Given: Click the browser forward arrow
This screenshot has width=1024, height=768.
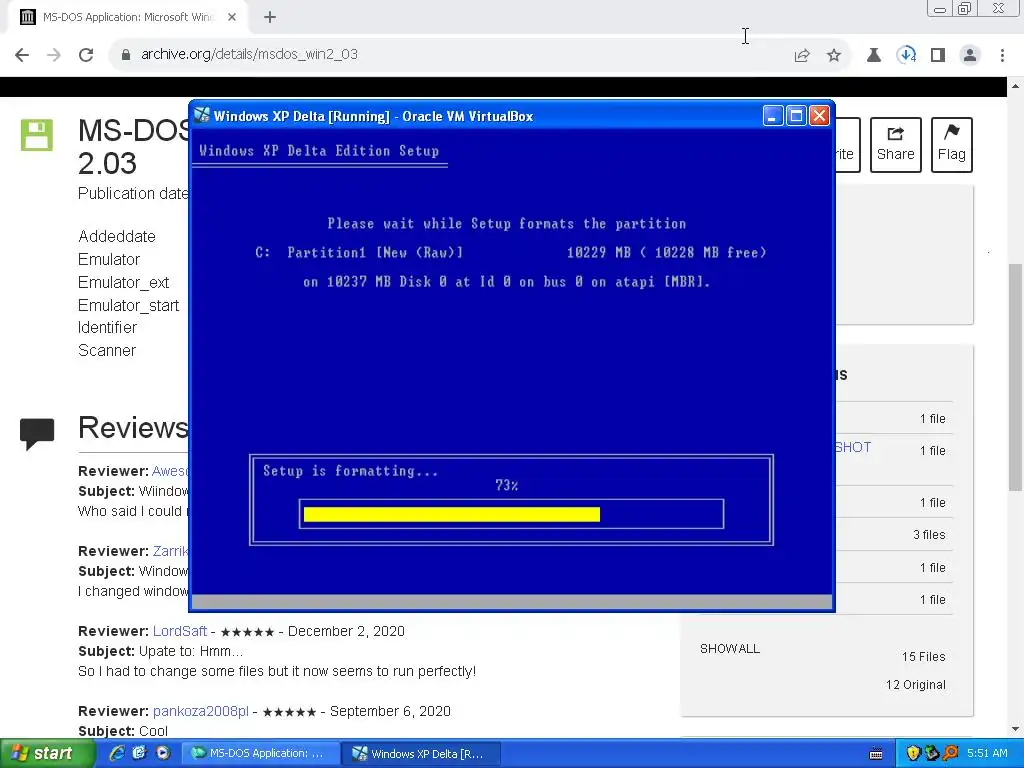Looking at the screenshot, I should 54,55.
